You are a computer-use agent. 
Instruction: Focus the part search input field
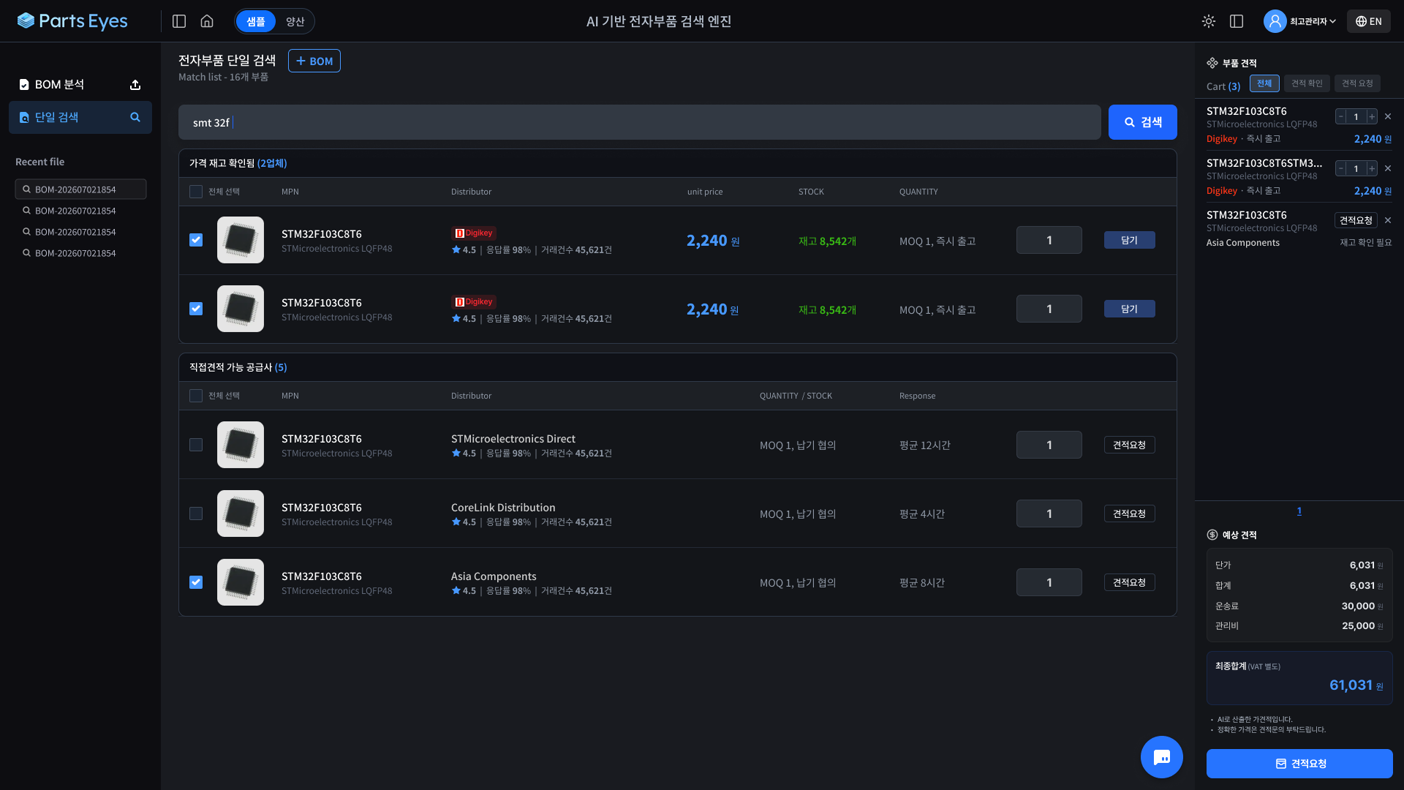pyautogui.click(x=640, y=122)
